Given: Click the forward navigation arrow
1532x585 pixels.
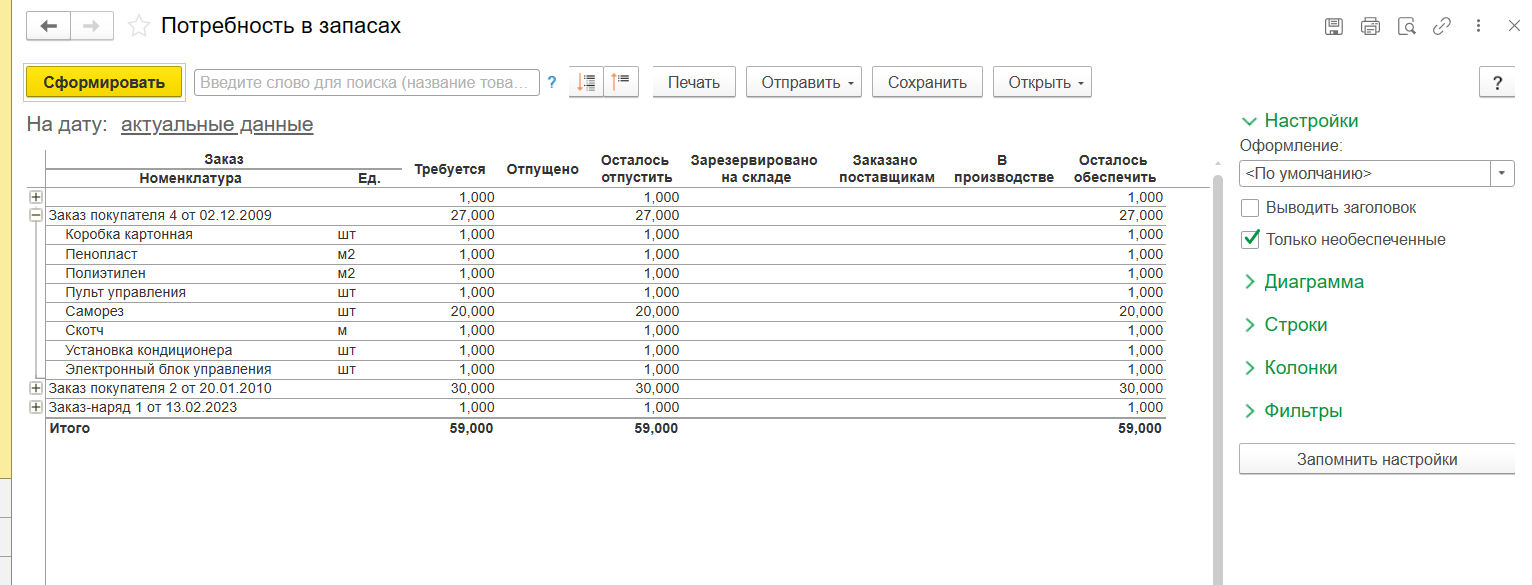Looking at the screenshot, I should coord(91,27).
